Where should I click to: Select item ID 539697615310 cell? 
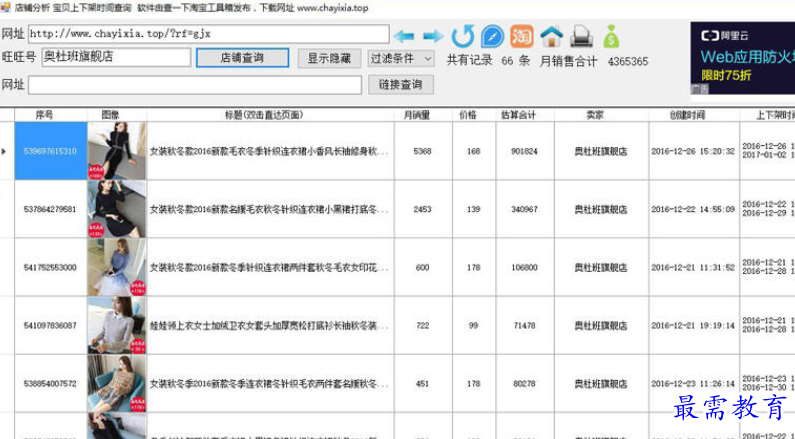(x=51, y=151)
